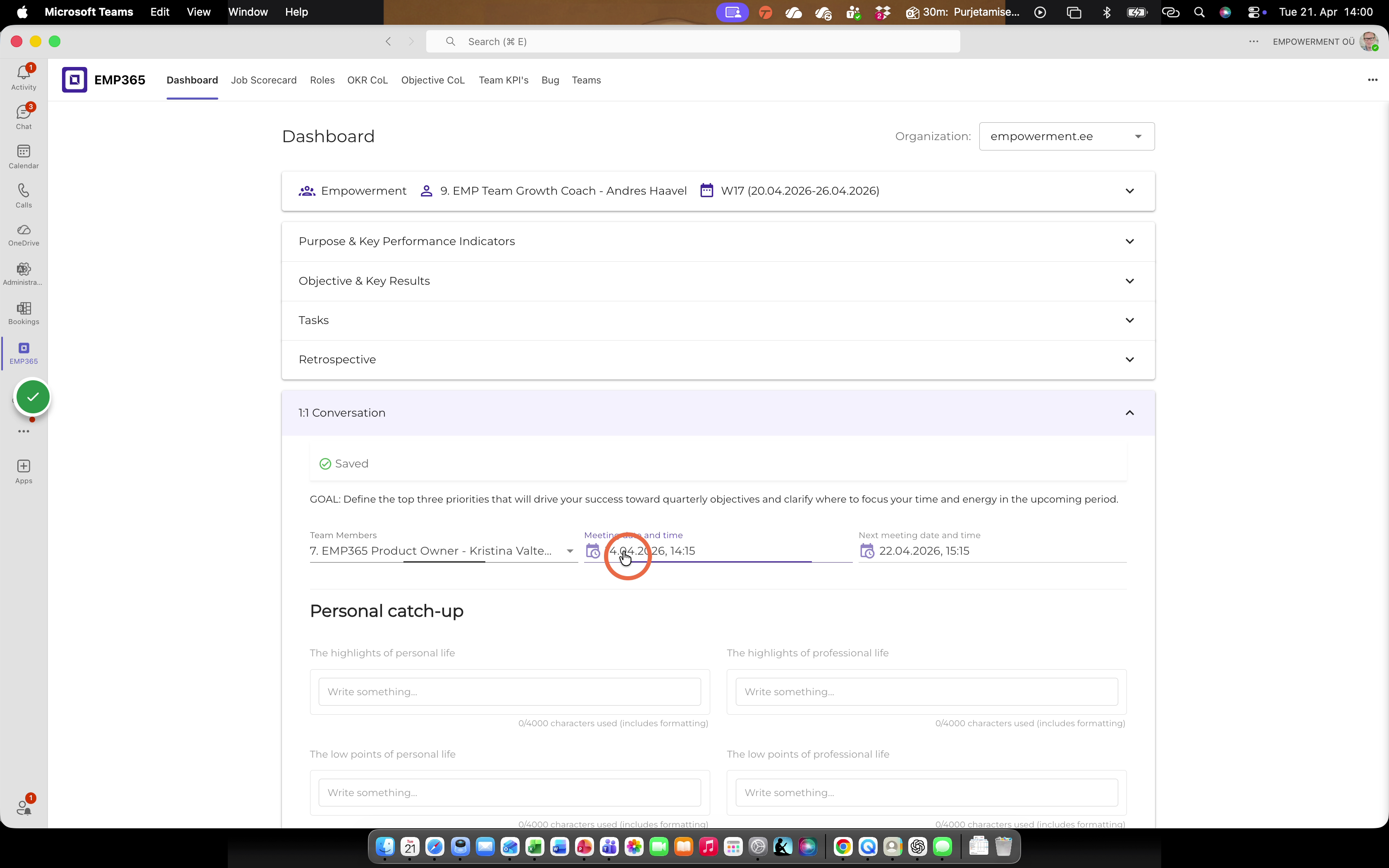Switch to the OKR CoL tab
1389x868 pixels.
(368, 80)
